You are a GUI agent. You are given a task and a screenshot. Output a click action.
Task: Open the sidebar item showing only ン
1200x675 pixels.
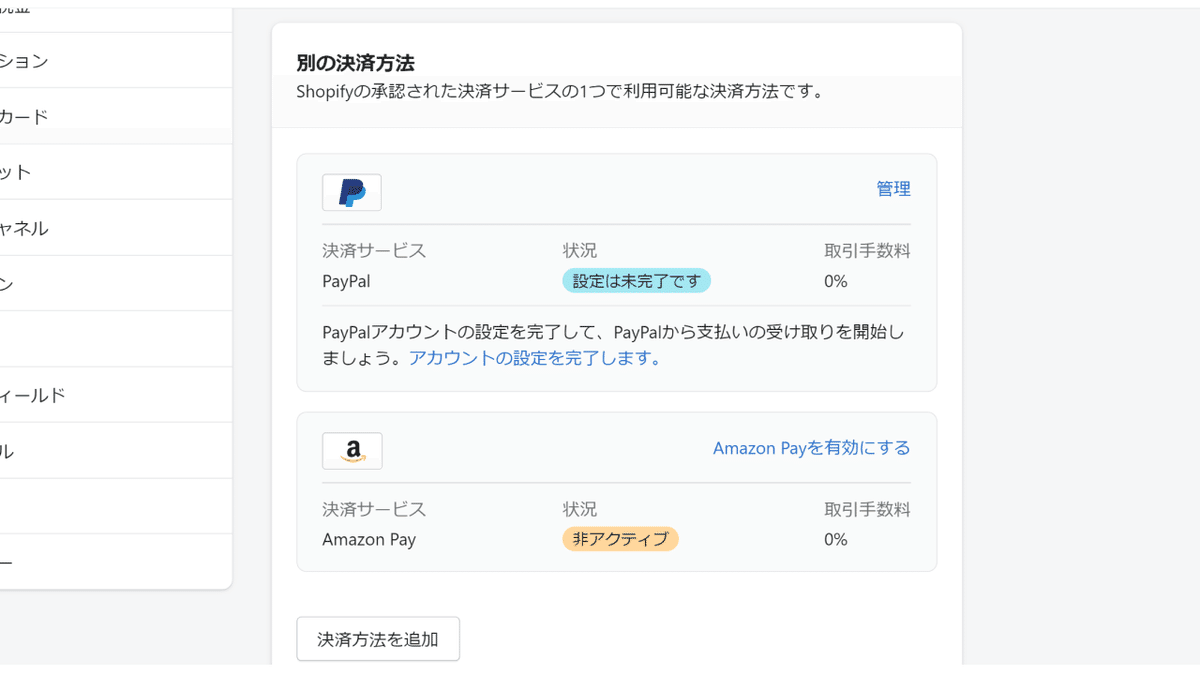pyautogui.click(x=8, y=284)
